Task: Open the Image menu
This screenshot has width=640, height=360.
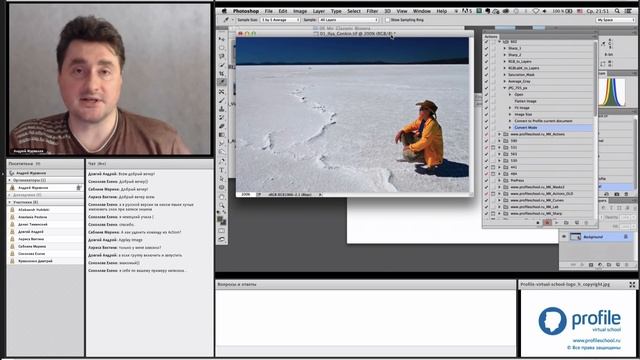Action: pyautogui.click(x=300, y=11)
